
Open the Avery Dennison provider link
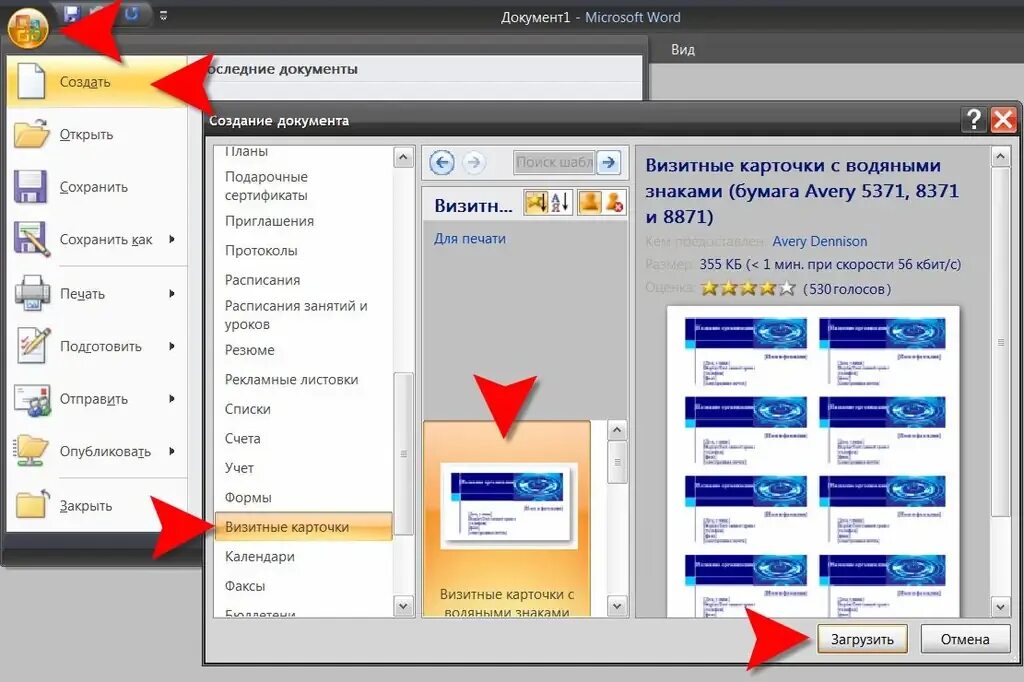820,242
